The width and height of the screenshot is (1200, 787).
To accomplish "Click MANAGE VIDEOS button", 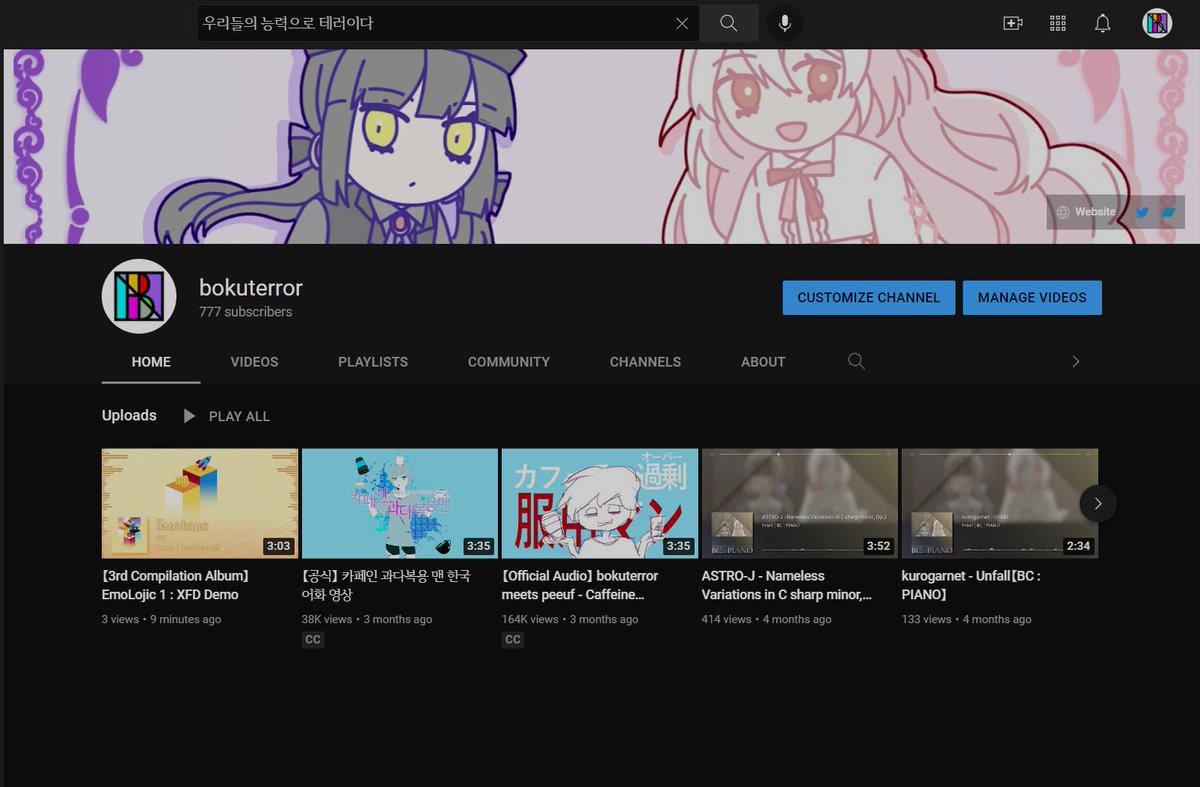I will tap(1032, 297).
